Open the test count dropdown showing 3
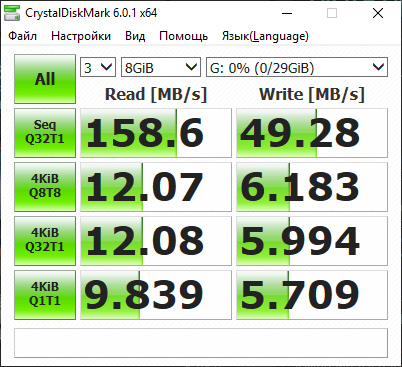Image resolution: width=402 pixels, height=367 pixels. coord(98,67)
